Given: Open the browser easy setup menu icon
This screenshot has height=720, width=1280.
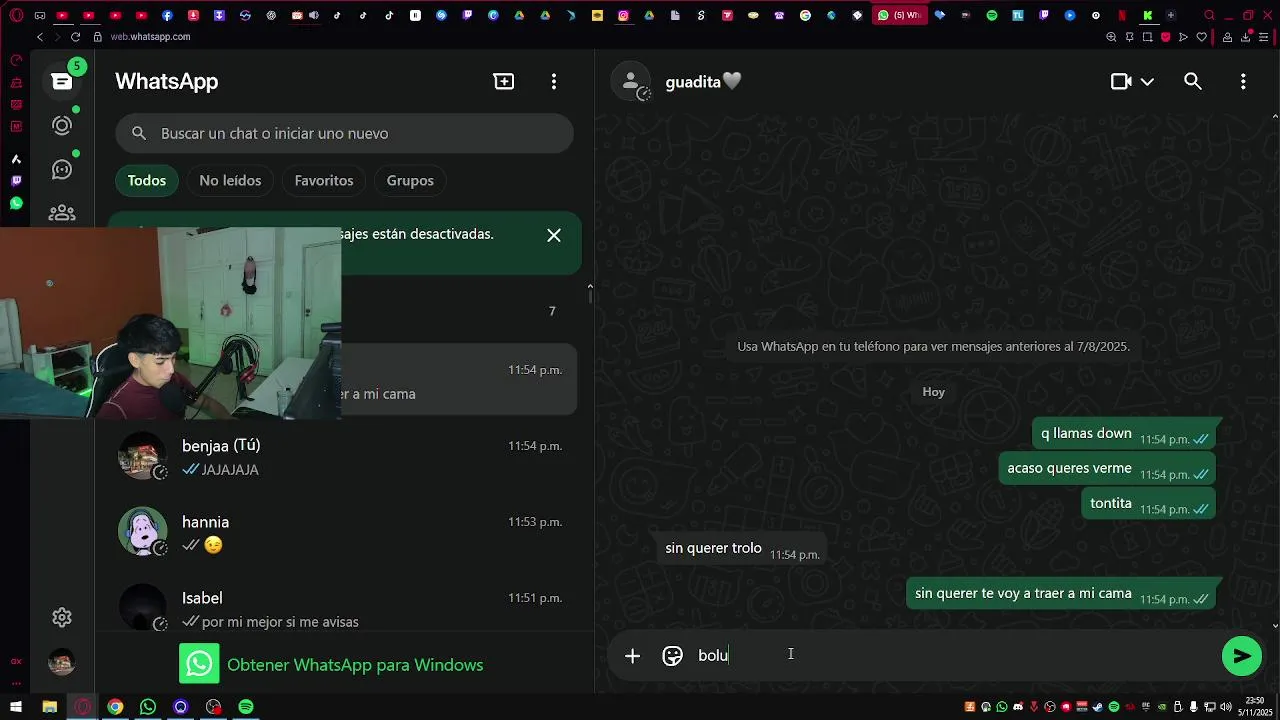Looking at the screenshot, I should click(x=1264, y=37).
